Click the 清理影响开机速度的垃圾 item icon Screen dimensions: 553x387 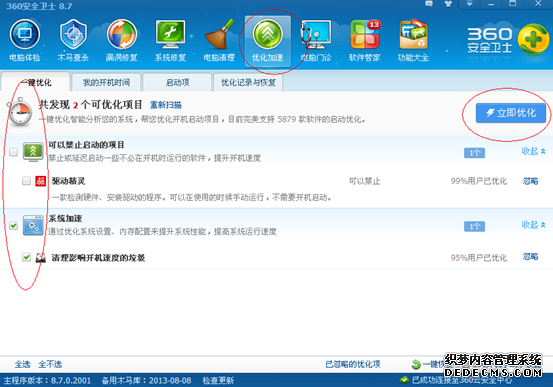click(x=41, y=258)
